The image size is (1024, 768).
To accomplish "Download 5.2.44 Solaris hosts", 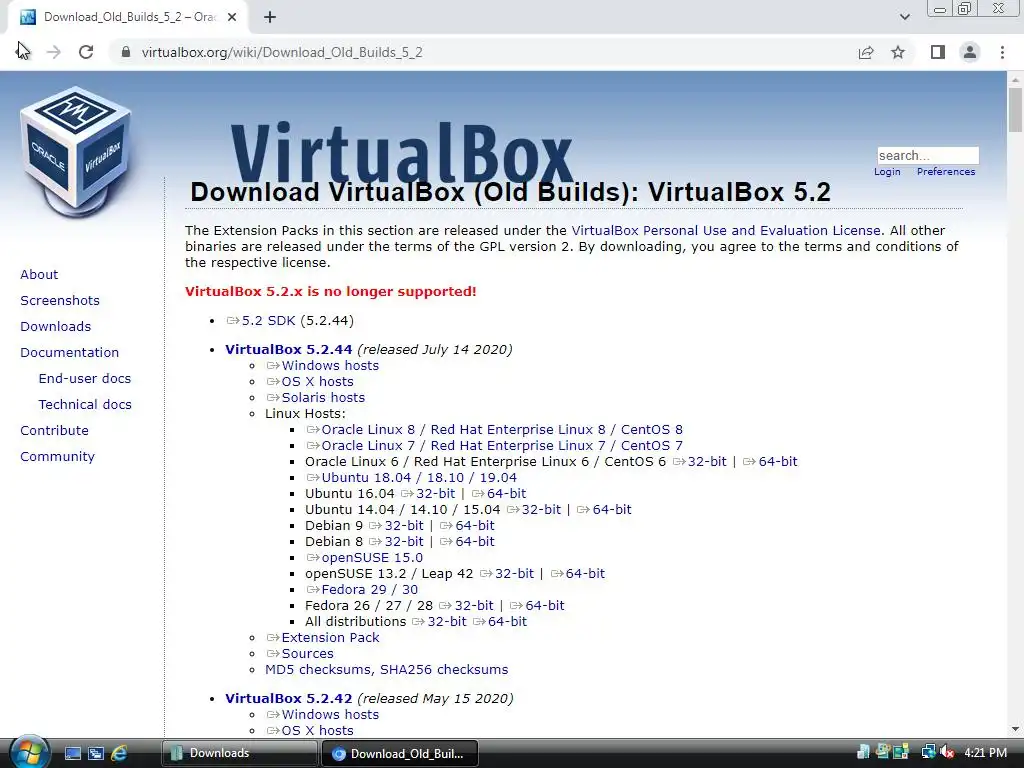I will [323, 398].
